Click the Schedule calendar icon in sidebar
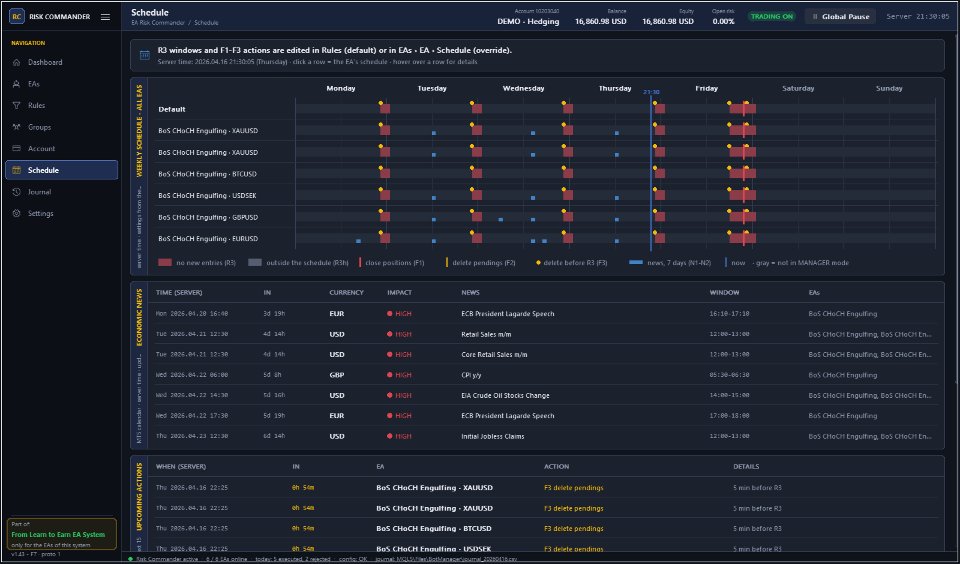The image size is (960, 564). (x=17, y=170)
